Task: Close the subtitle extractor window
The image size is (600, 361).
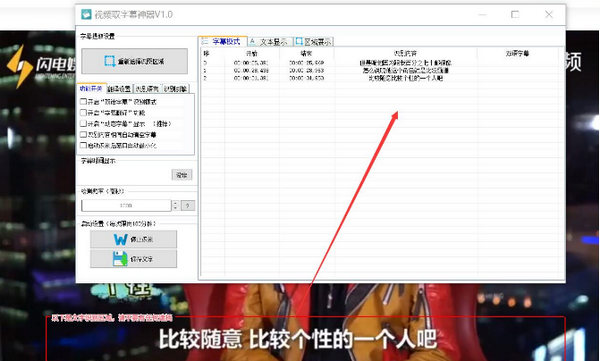Action: (549, 15)
